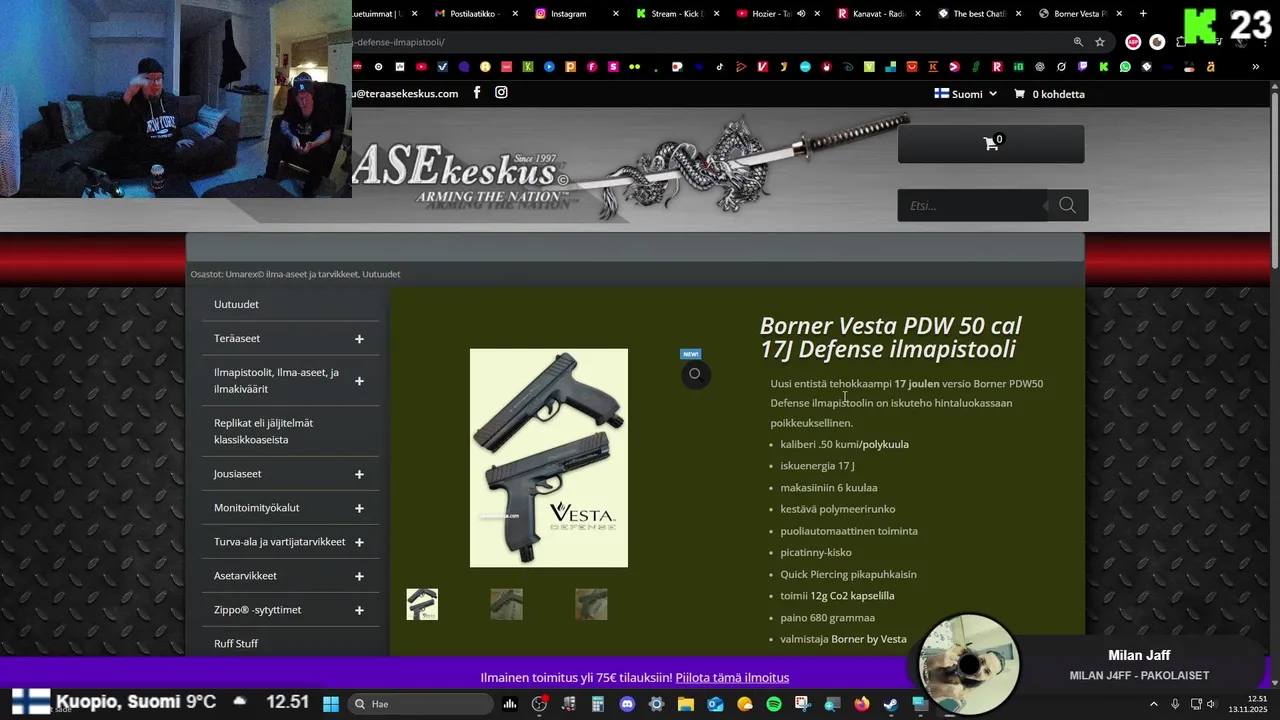
Task: Switch to the Kanavat - Radio tab
Action: point(878,14)
